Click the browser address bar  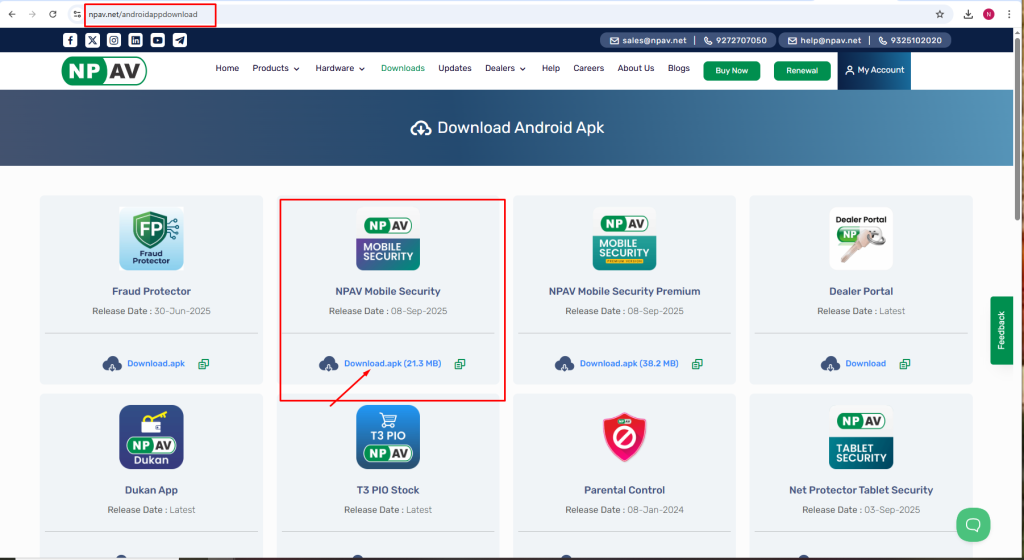500,14
